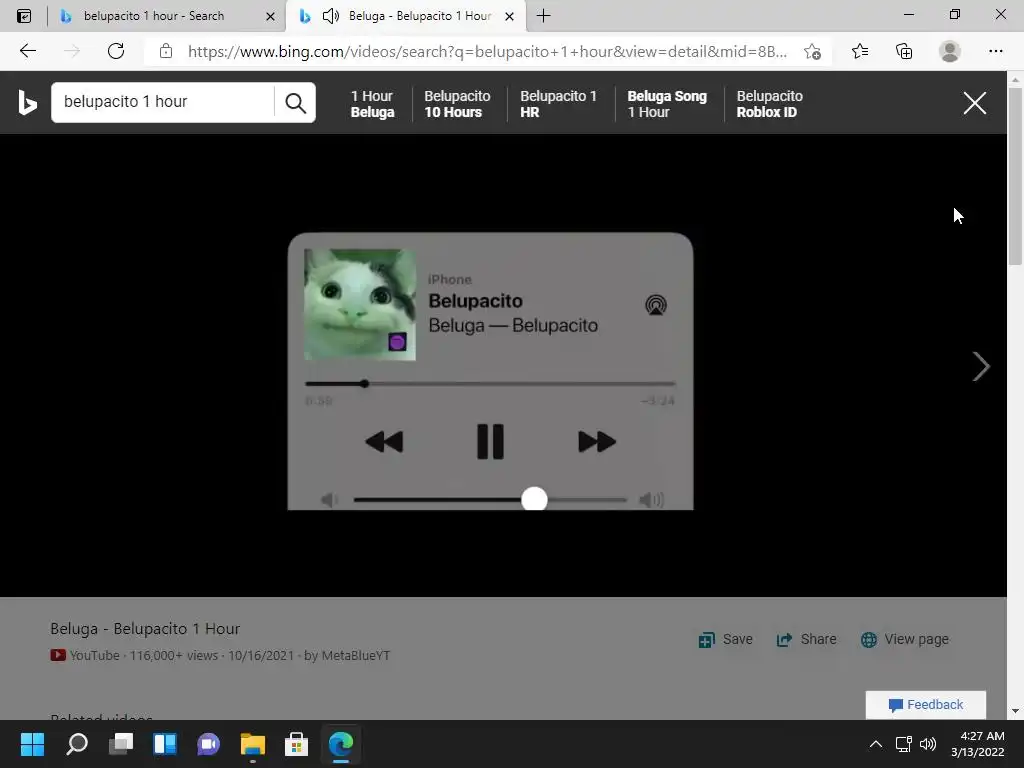
Task: Open File Explorer from taskbar
Action: pos(253,744)
